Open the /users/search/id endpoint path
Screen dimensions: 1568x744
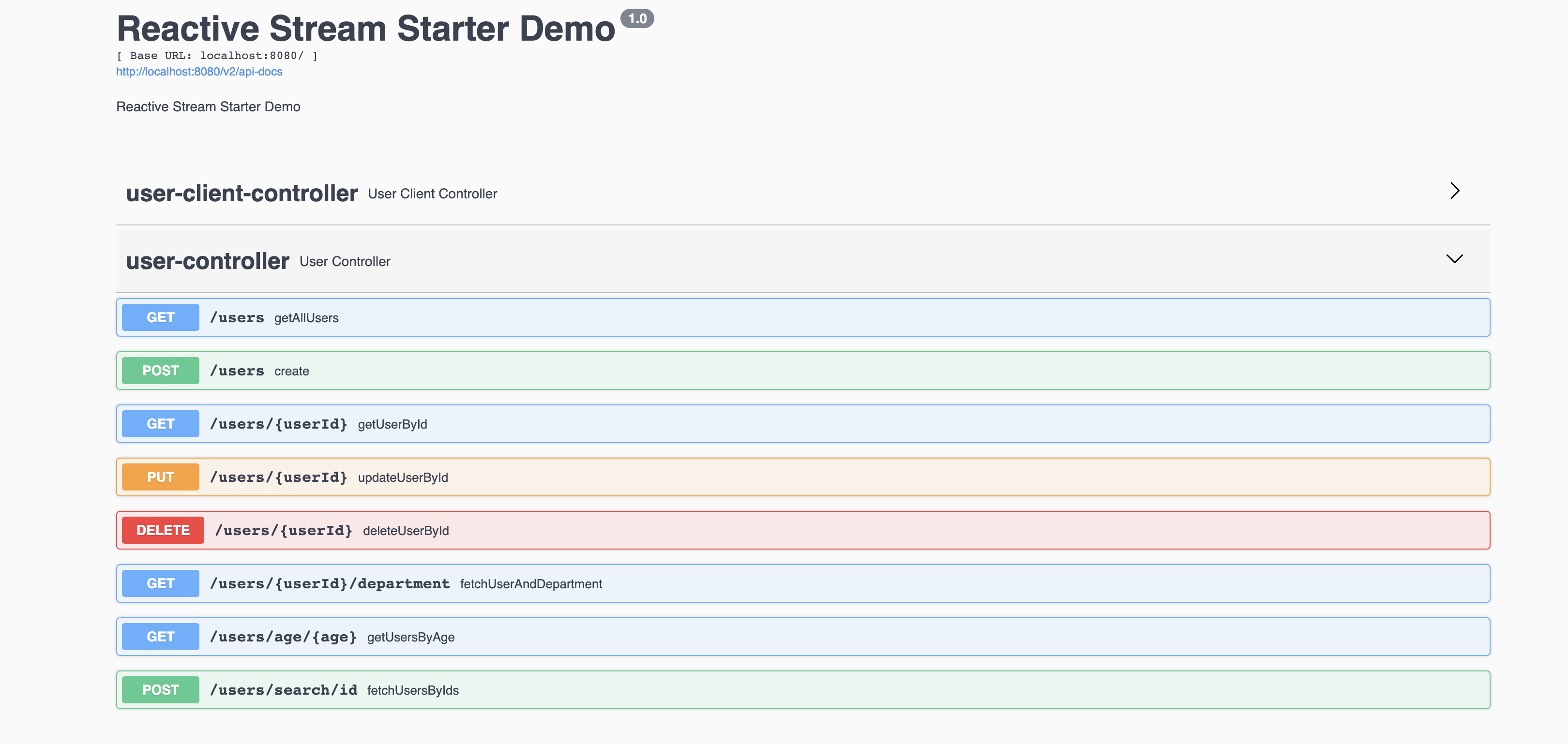click(x=283, y=690)
